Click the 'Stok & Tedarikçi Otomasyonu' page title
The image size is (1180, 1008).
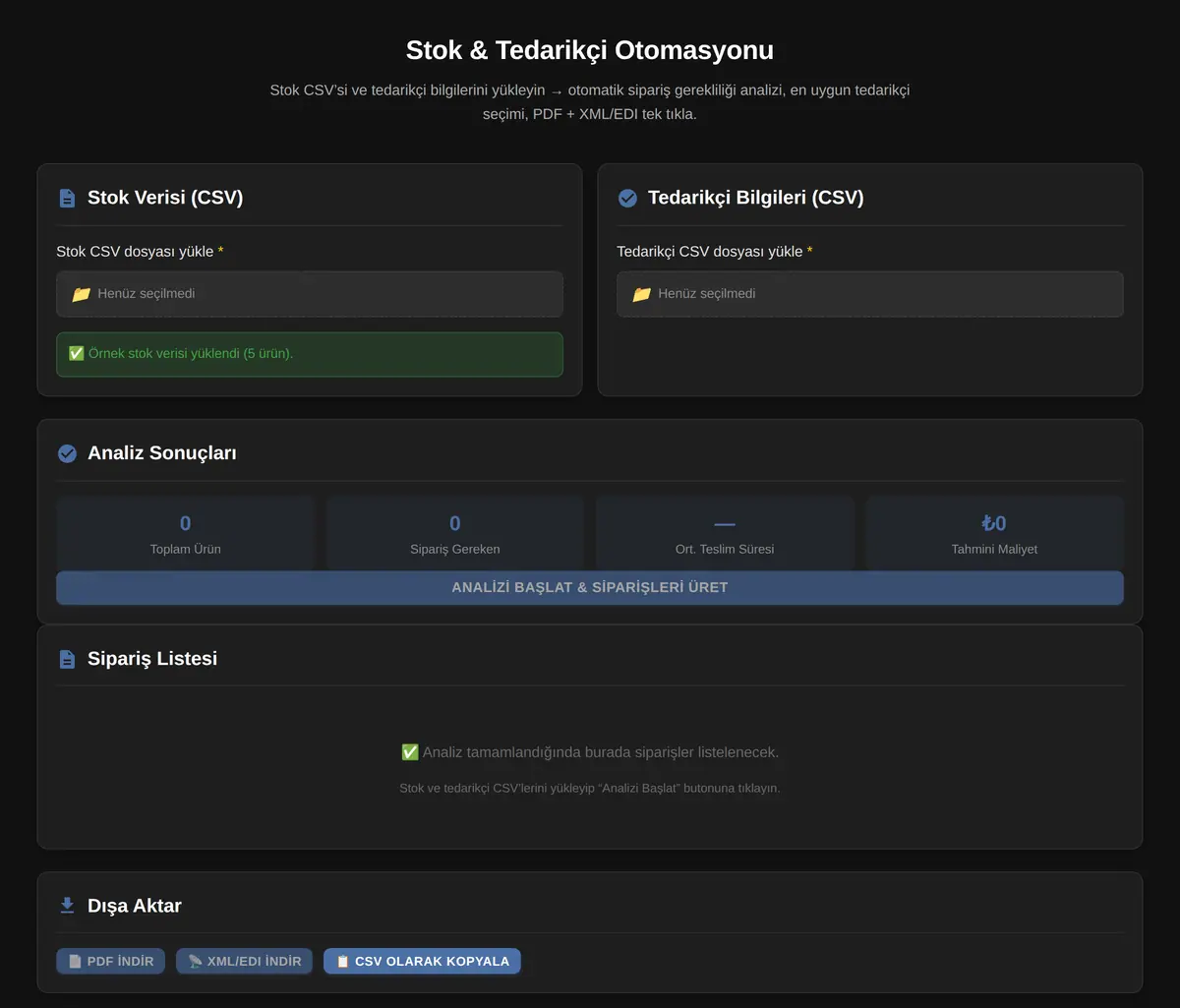[590, 50]
